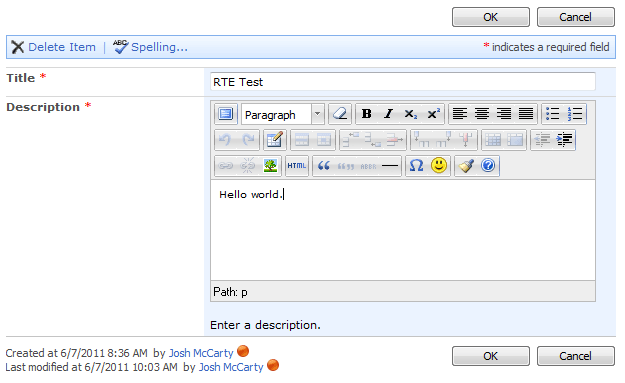Click the 'Description' field label
Image resolution: width=625 pixels, height=383 pixels.
pyautogui.click(x=43, y=107)
